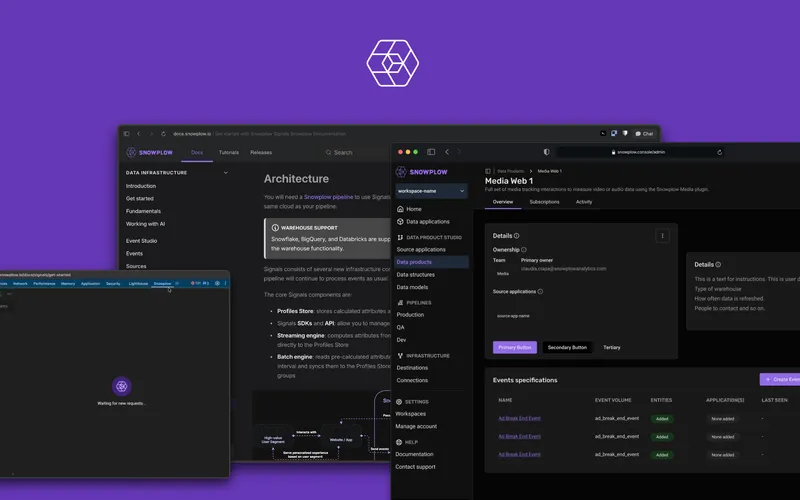
Task: Go back in the console browser window
Action: coord(447,152)
